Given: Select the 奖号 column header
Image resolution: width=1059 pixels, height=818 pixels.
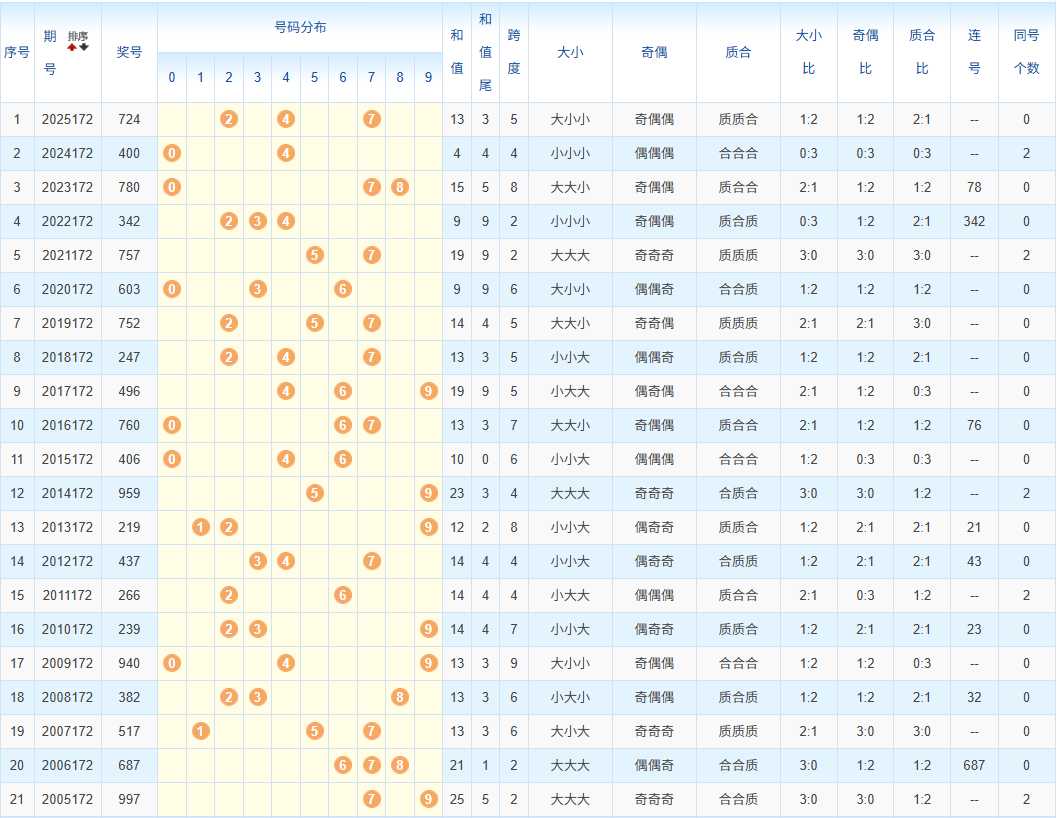Looking at the screenshot, I should point(129,52).
